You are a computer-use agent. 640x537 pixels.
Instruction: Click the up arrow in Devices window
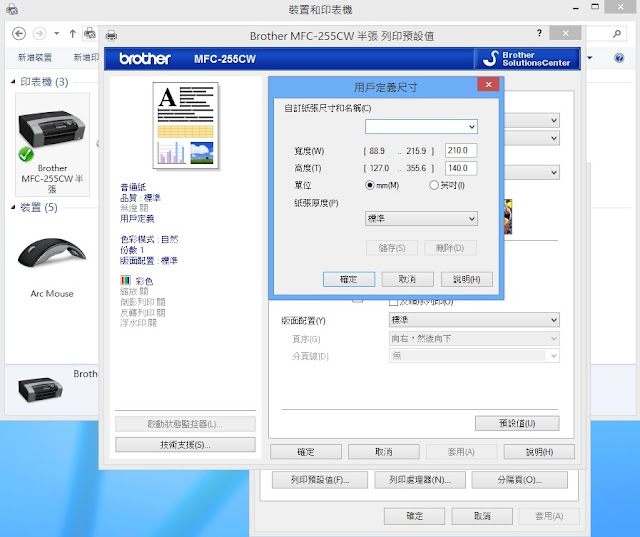point(73,33)
